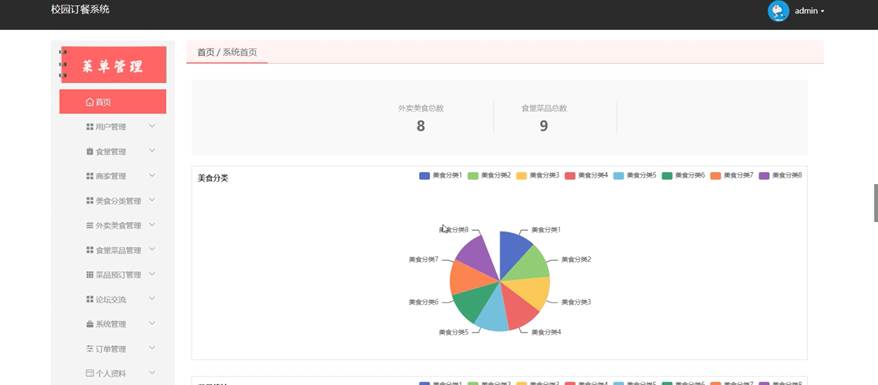Open the 个人资料 menu item

(113, 373)
